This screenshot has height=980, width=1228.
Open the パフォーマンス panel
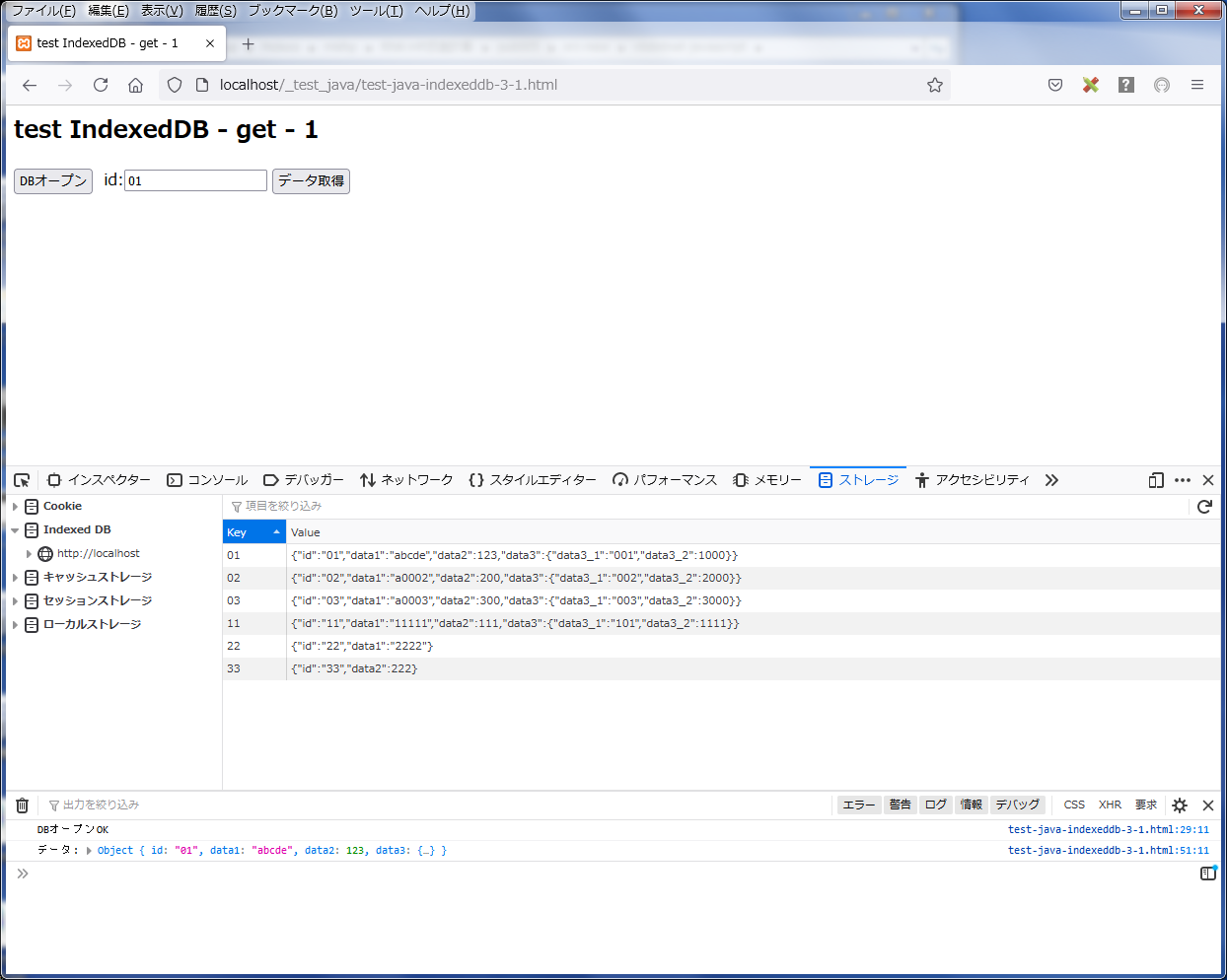click(665, 480)
